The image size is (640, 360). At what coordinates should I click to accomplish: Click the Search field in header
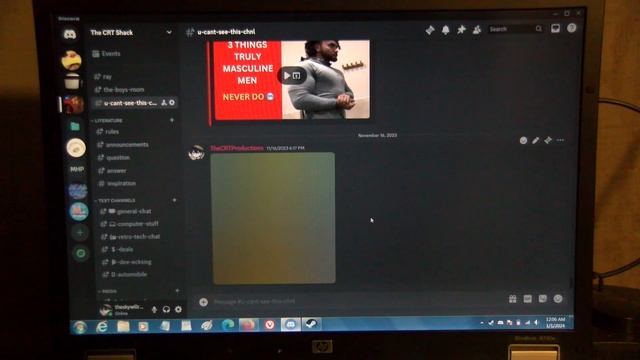coord(515,29)
